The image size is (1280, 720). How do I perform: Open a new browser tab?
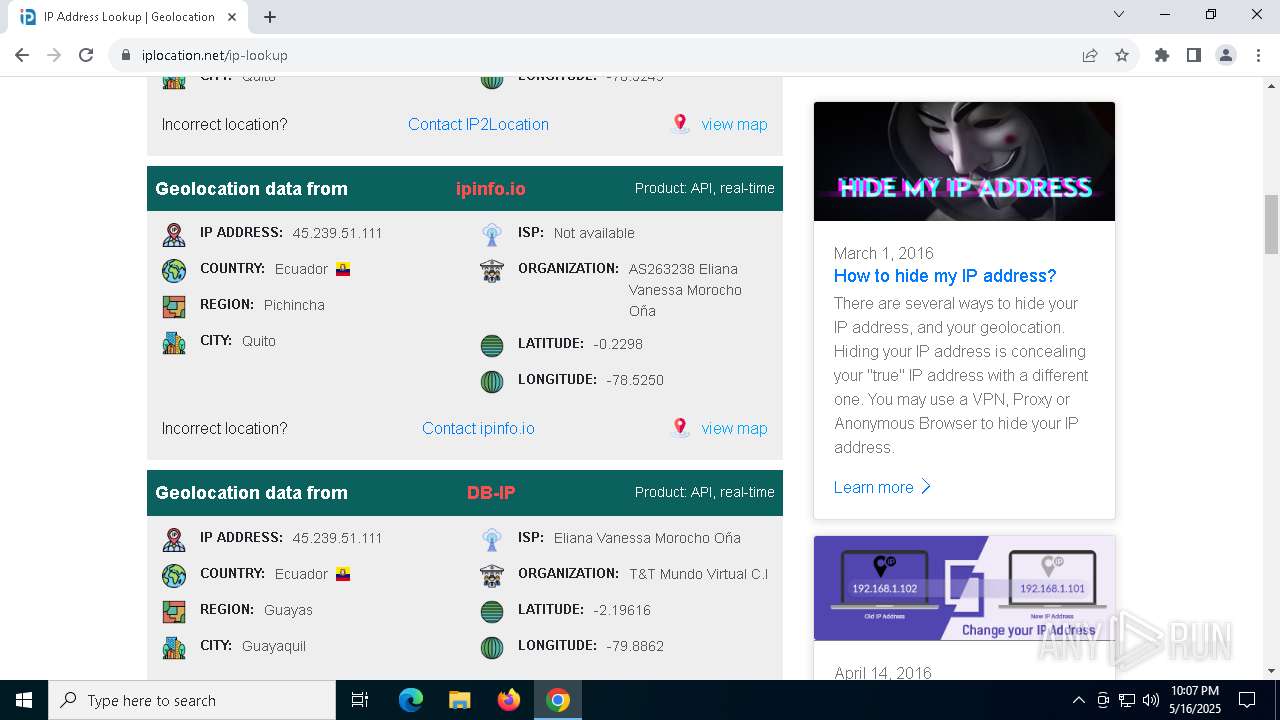coord(270,17)
